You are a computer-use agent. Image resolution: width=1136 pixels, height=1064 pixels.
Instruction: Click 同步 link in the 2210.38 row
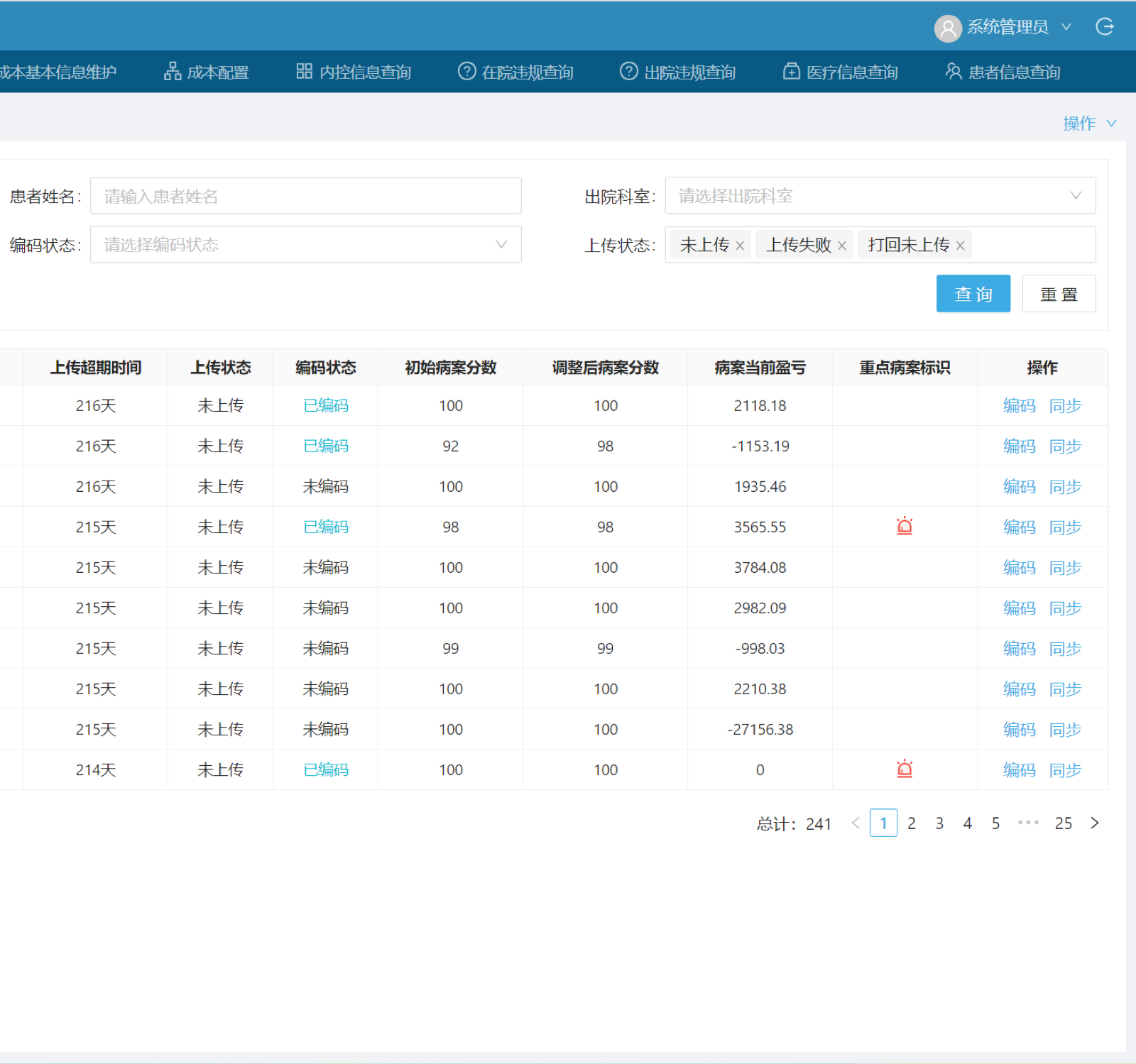point(1066,689)
